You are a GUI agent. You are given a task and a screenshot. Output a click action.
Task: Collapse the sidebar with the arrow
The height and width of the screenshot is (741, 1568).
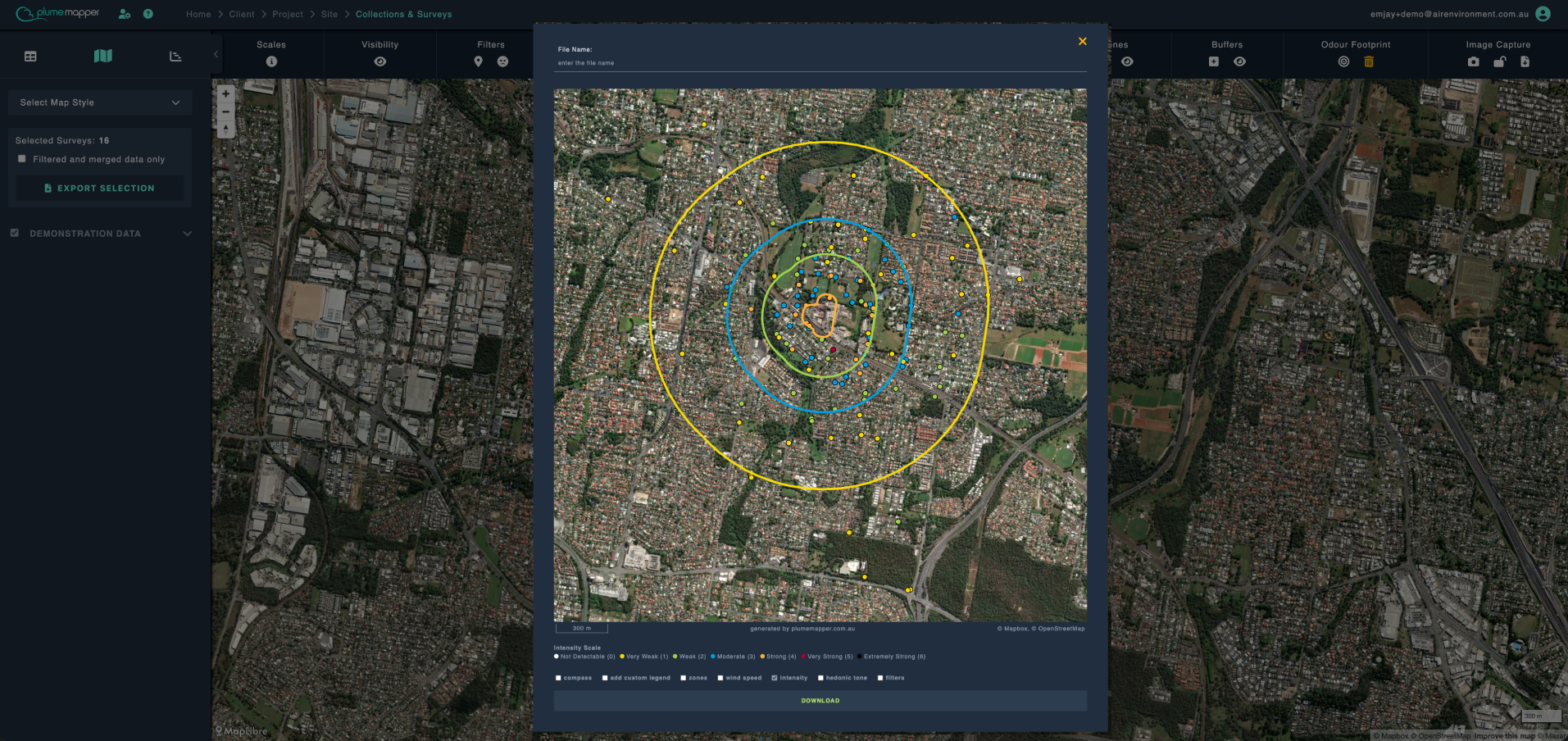[x=216, y=55]
